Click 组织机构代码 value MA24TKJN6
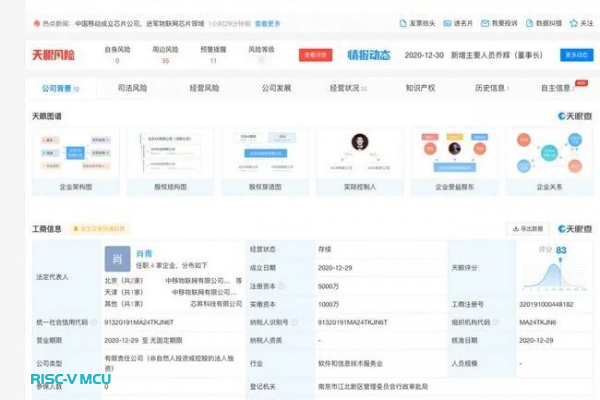The image size is (600, 400). (538, 322)
